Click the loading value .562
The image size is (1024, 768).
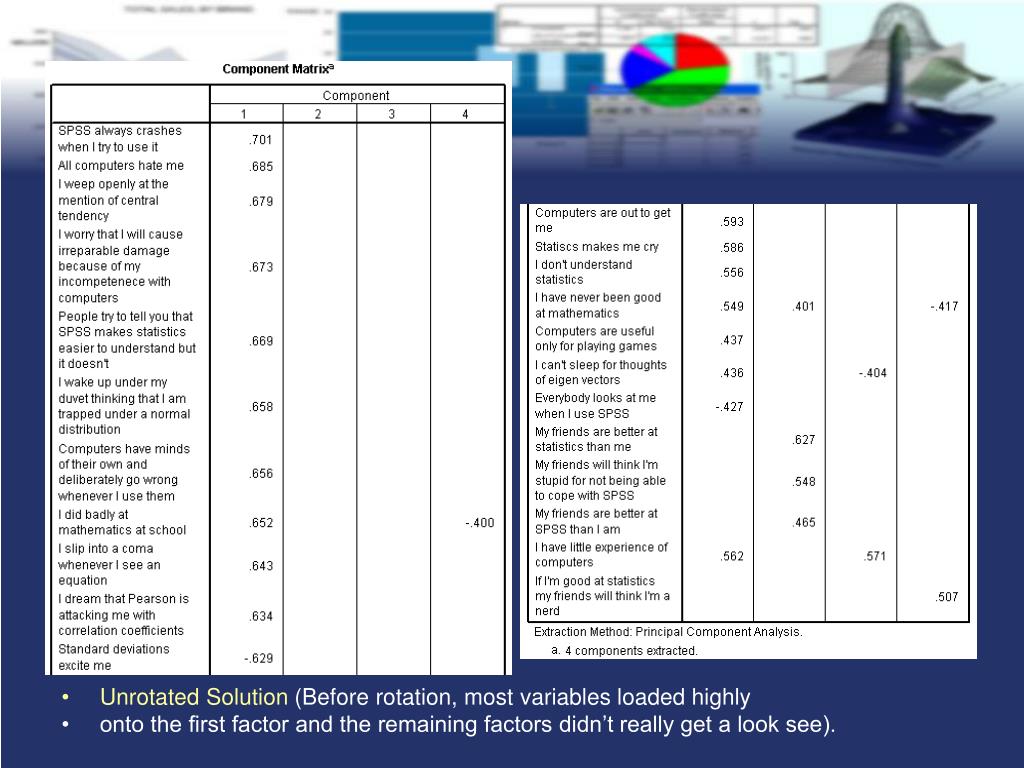tap(732, 556)
